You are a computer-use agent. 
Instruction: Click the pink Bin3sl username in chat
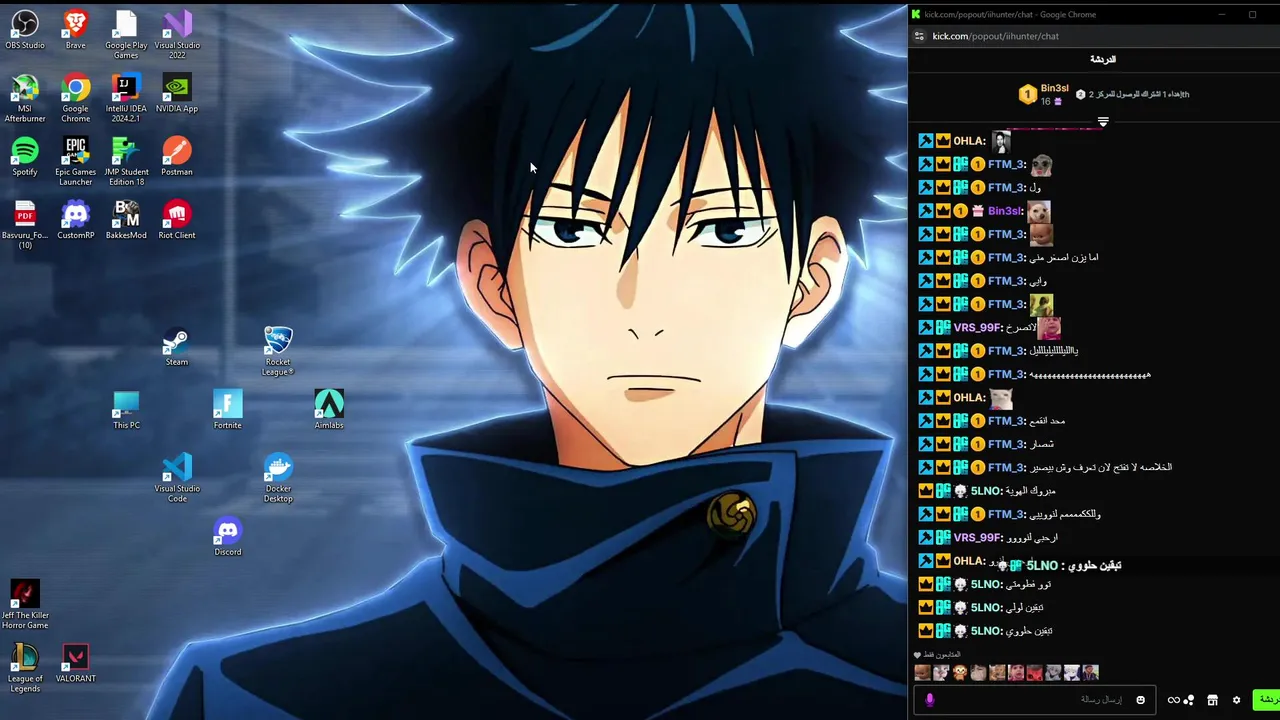click(1005, 211)
